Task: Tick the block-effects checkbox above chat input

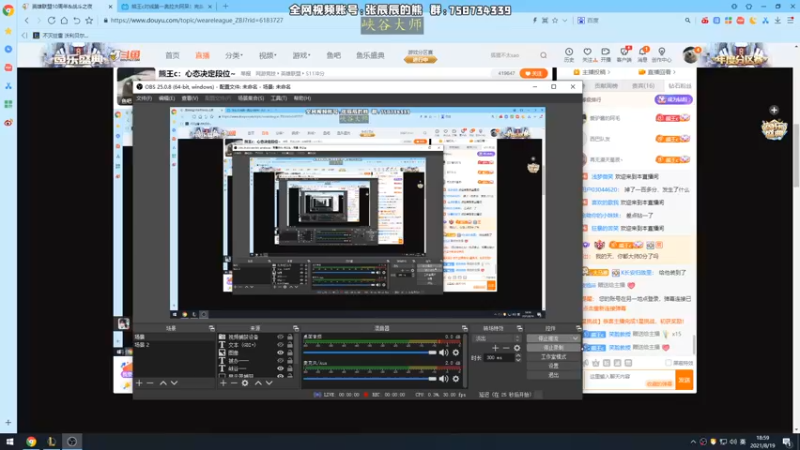Action: pyautogui.click(x=668, y=363)
